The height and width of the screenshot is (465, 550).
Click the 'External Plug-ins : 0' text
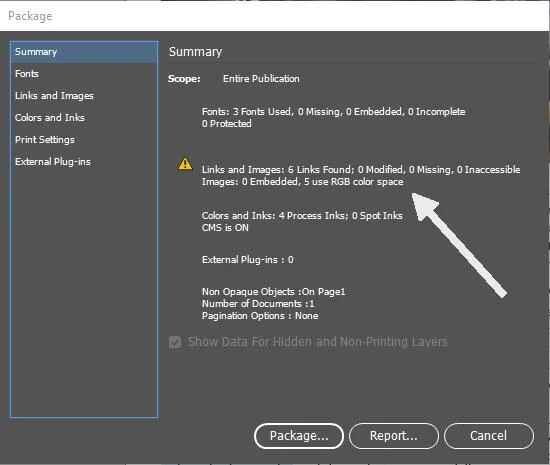pos(248,260)
